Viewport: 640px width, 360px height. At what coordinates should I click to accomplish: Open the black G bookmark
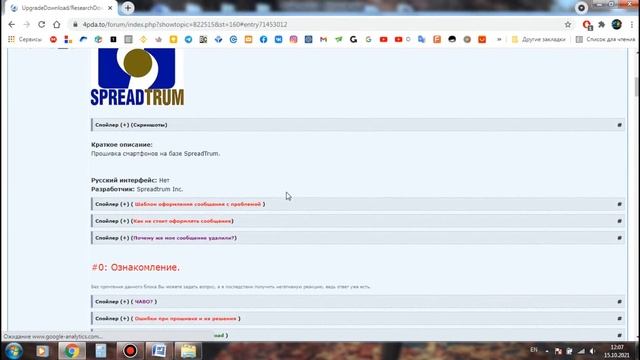353,39
